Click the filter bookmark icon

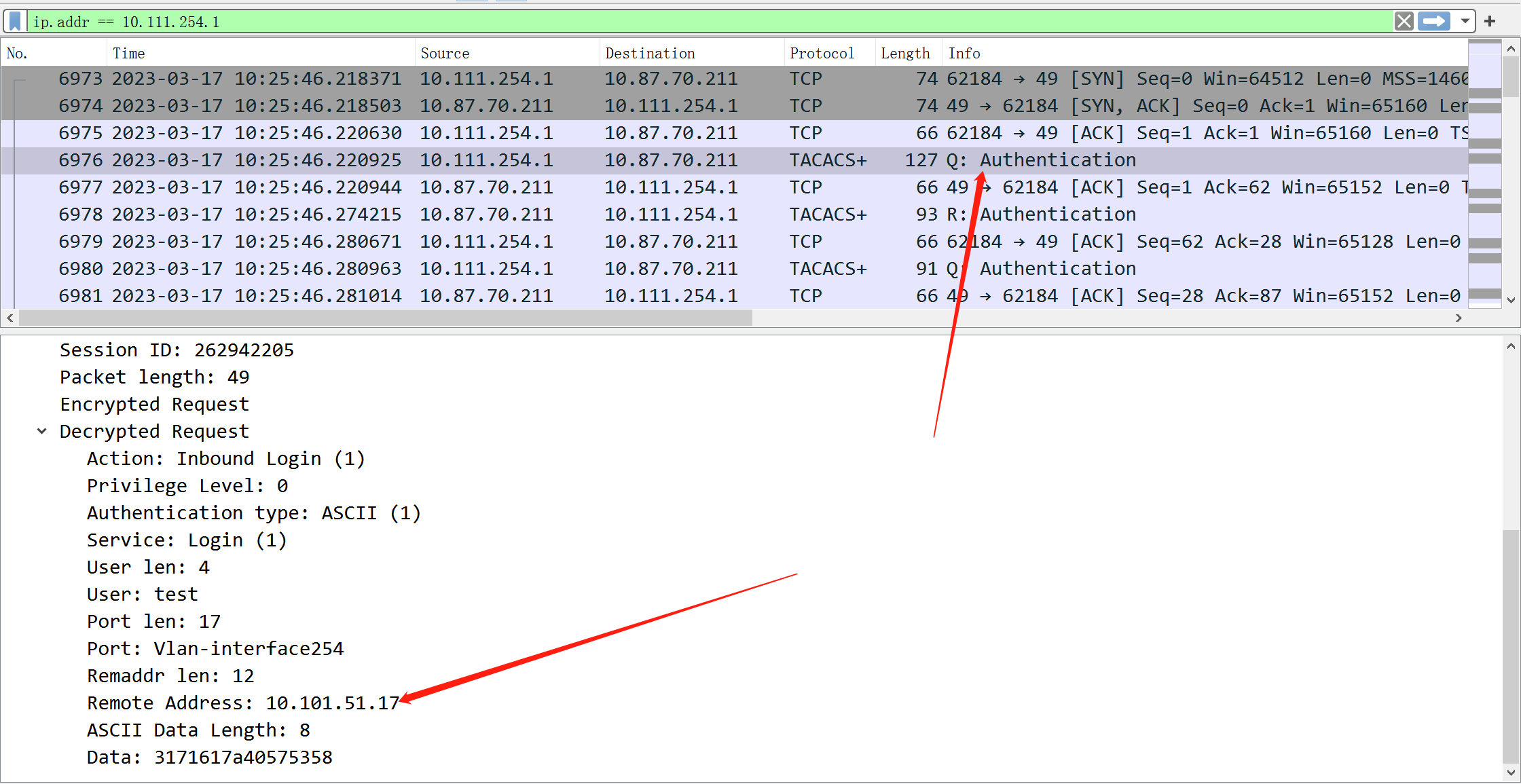pyautogui.click(x=15, y=21)
